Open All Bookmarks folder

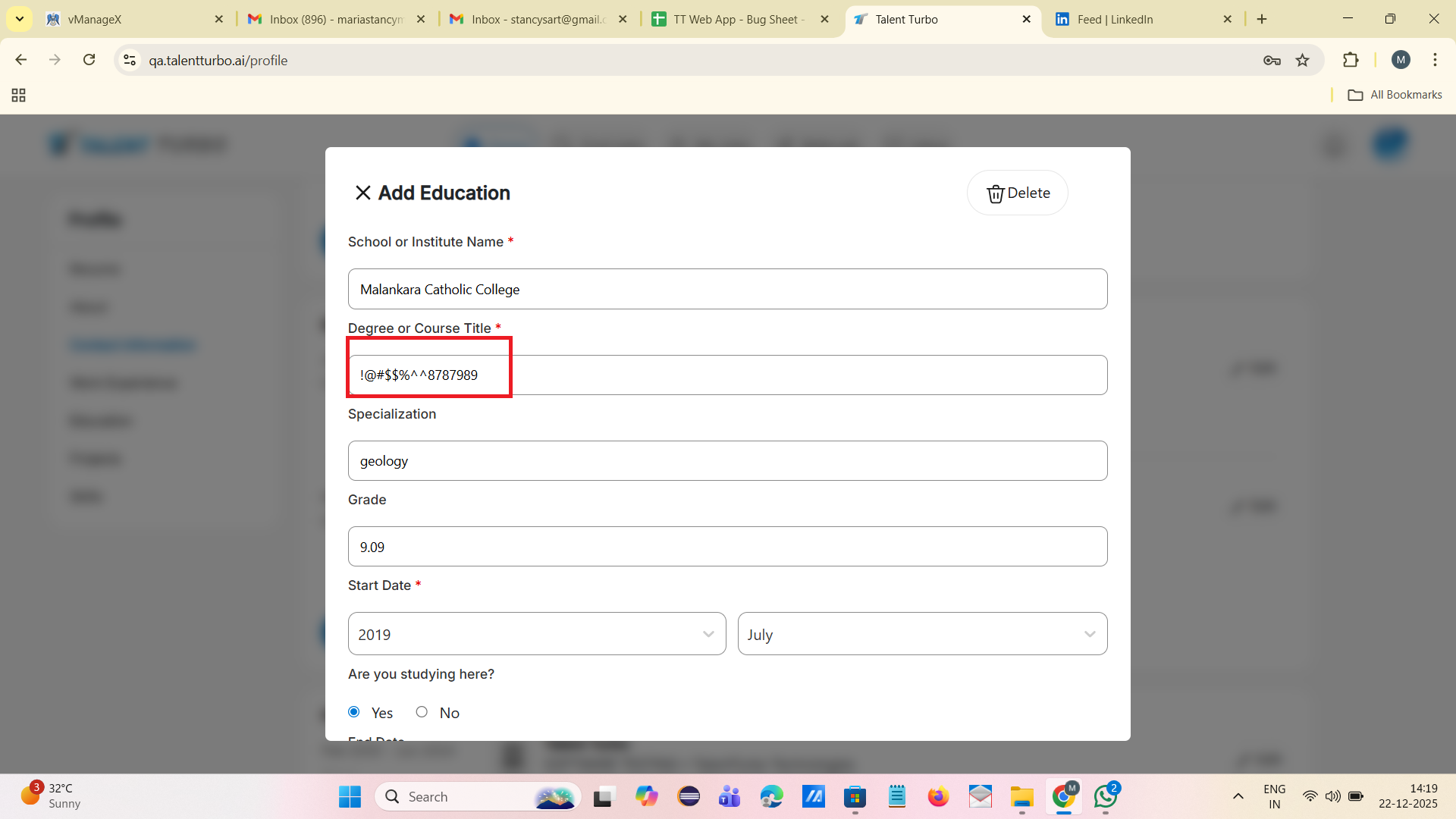pos(1395,95)
